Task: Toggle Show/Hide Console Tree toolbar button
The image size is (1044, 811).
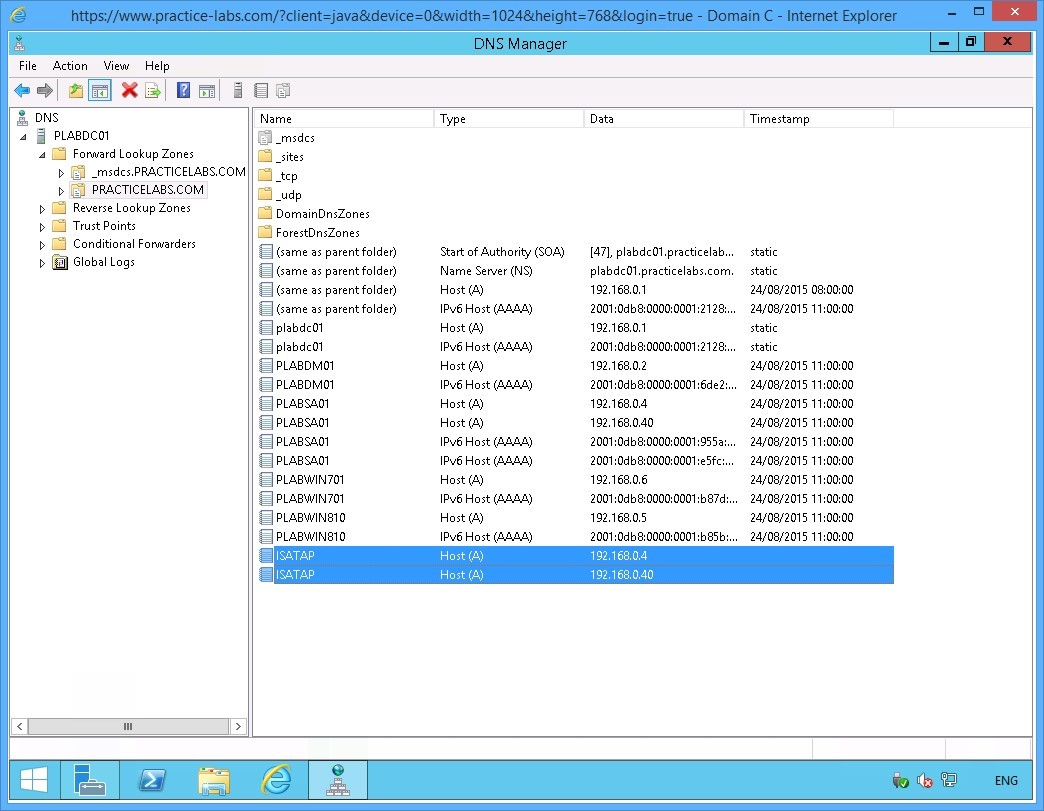Action: [100, 91]
